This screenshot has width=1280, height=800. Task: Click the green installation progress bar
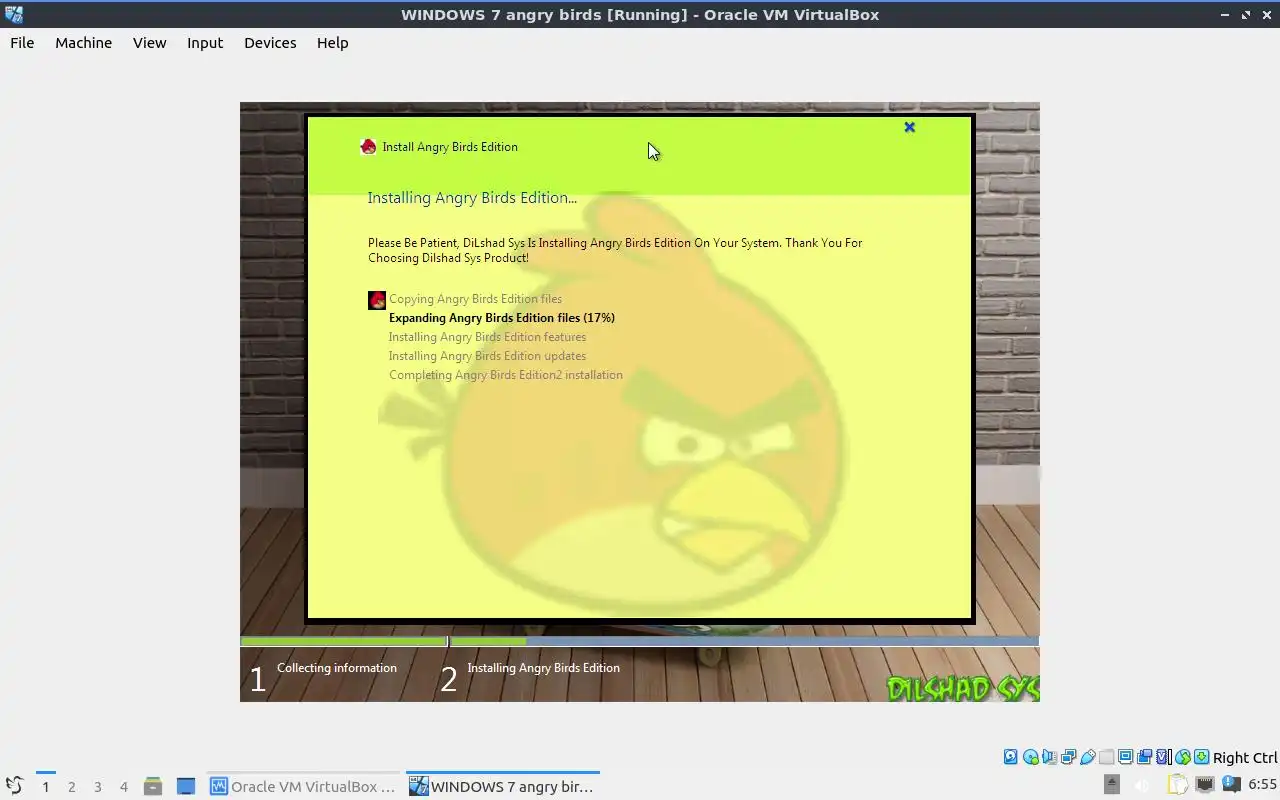click(x=640, y=641)
